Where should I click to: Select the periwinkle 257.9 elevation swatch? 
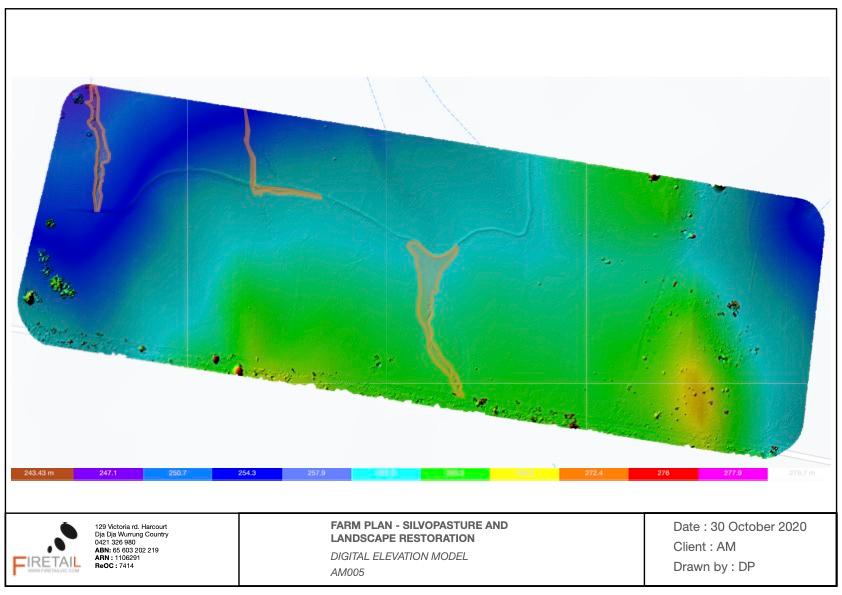tap(316, 473)
